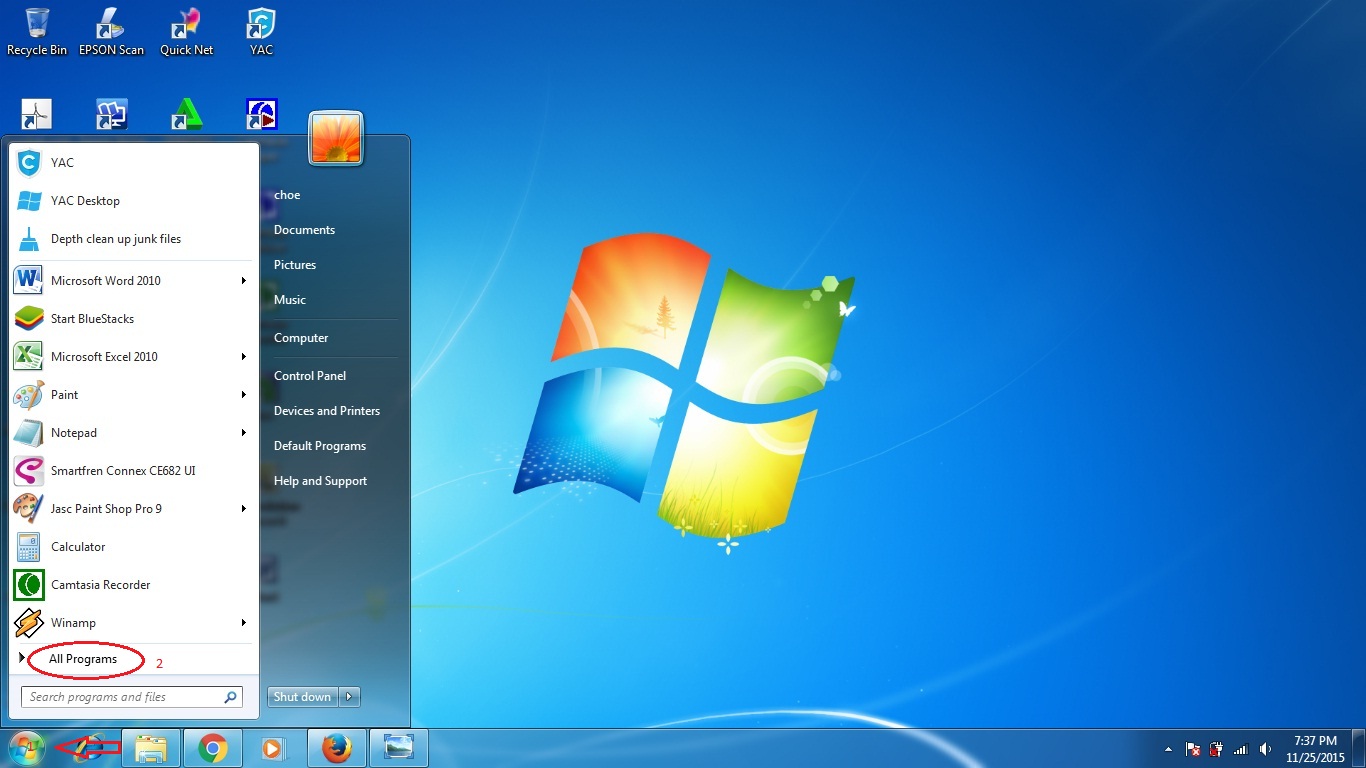Open the picture viewer taskbar button
This screenshot has height=768, width=1366.
click(x=399, y=748)
